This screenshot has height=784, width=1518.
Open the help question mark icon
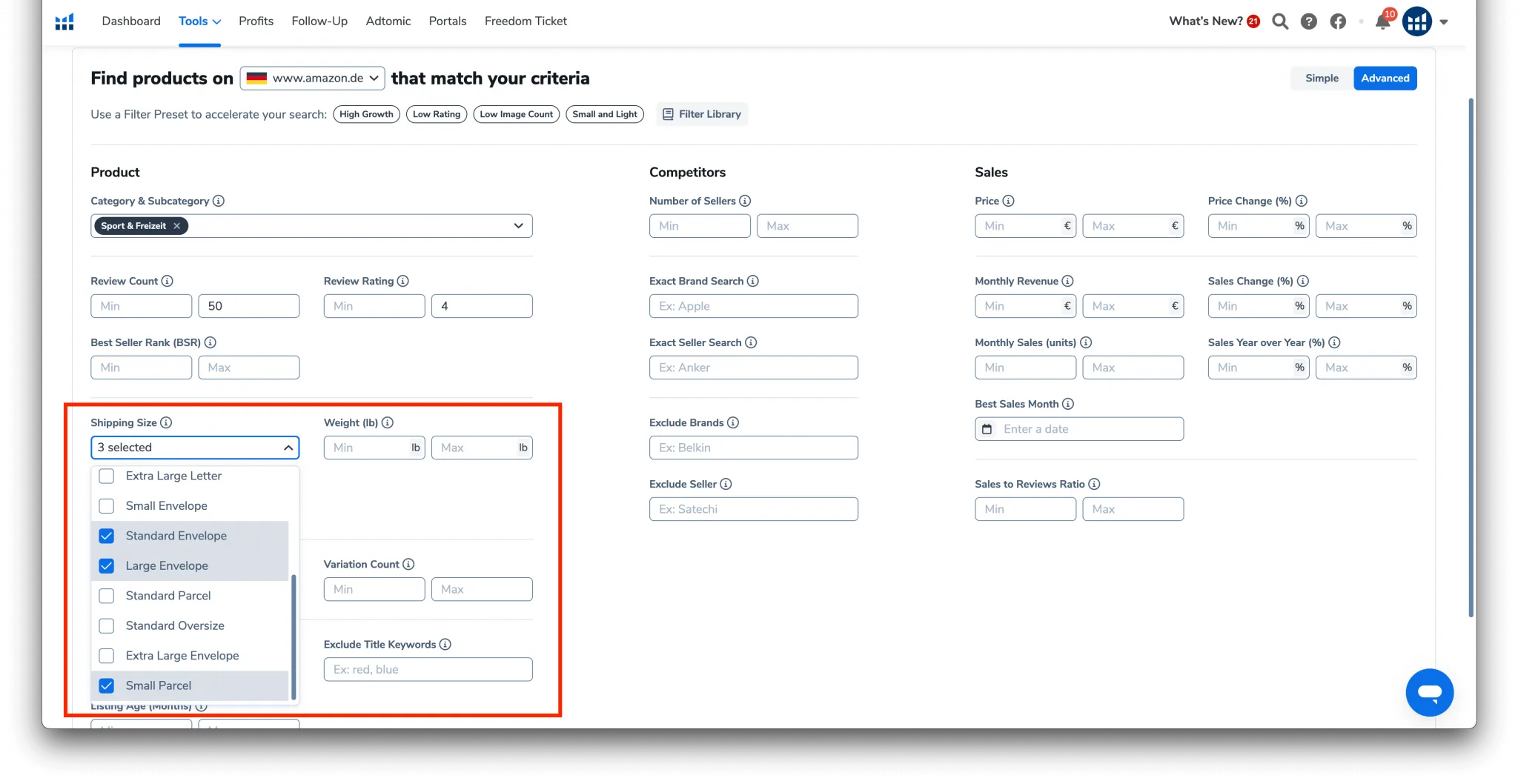1309,21
